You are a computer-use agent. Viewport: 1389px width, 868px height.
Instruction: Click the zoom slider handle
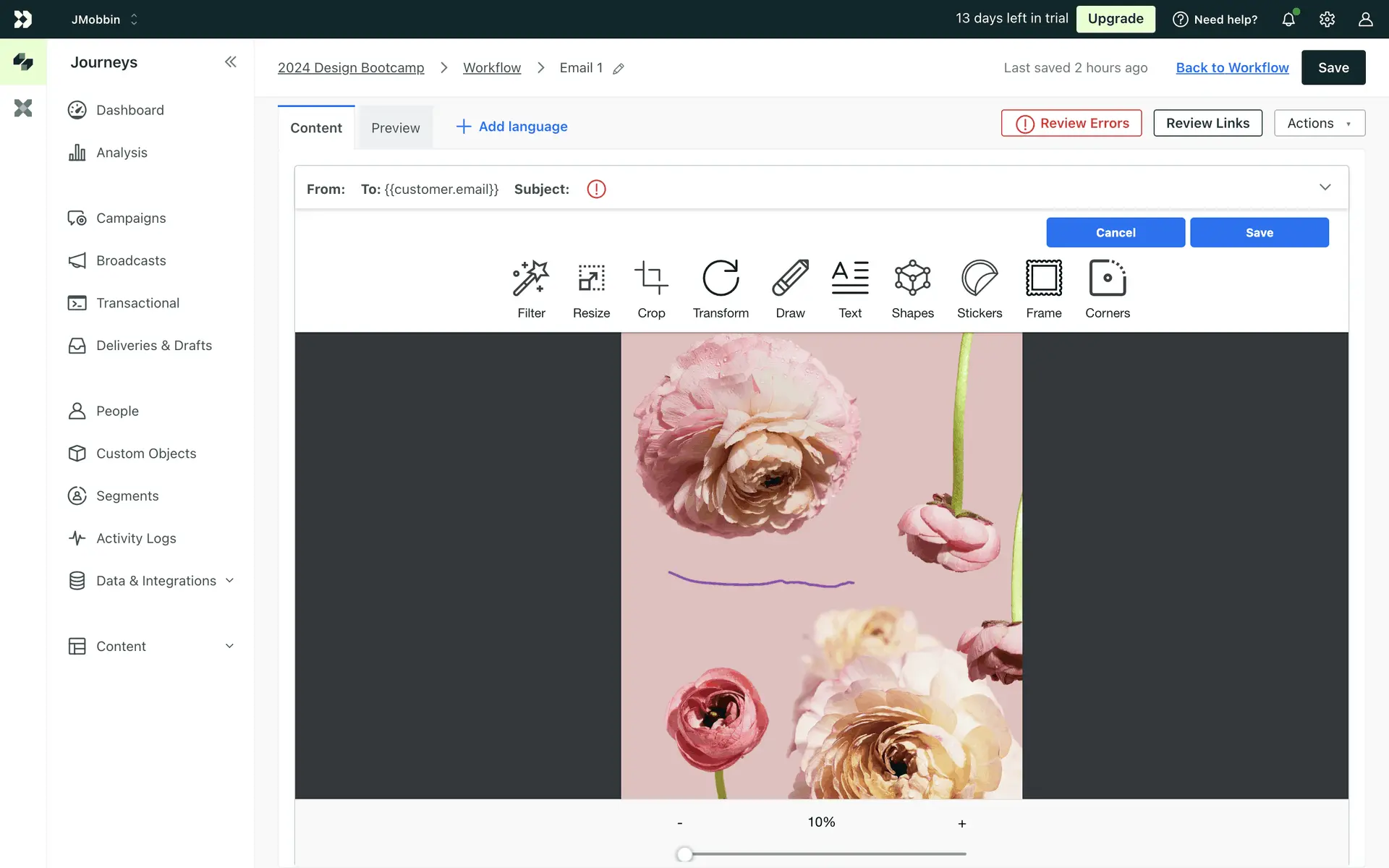[x=684, y=854]
